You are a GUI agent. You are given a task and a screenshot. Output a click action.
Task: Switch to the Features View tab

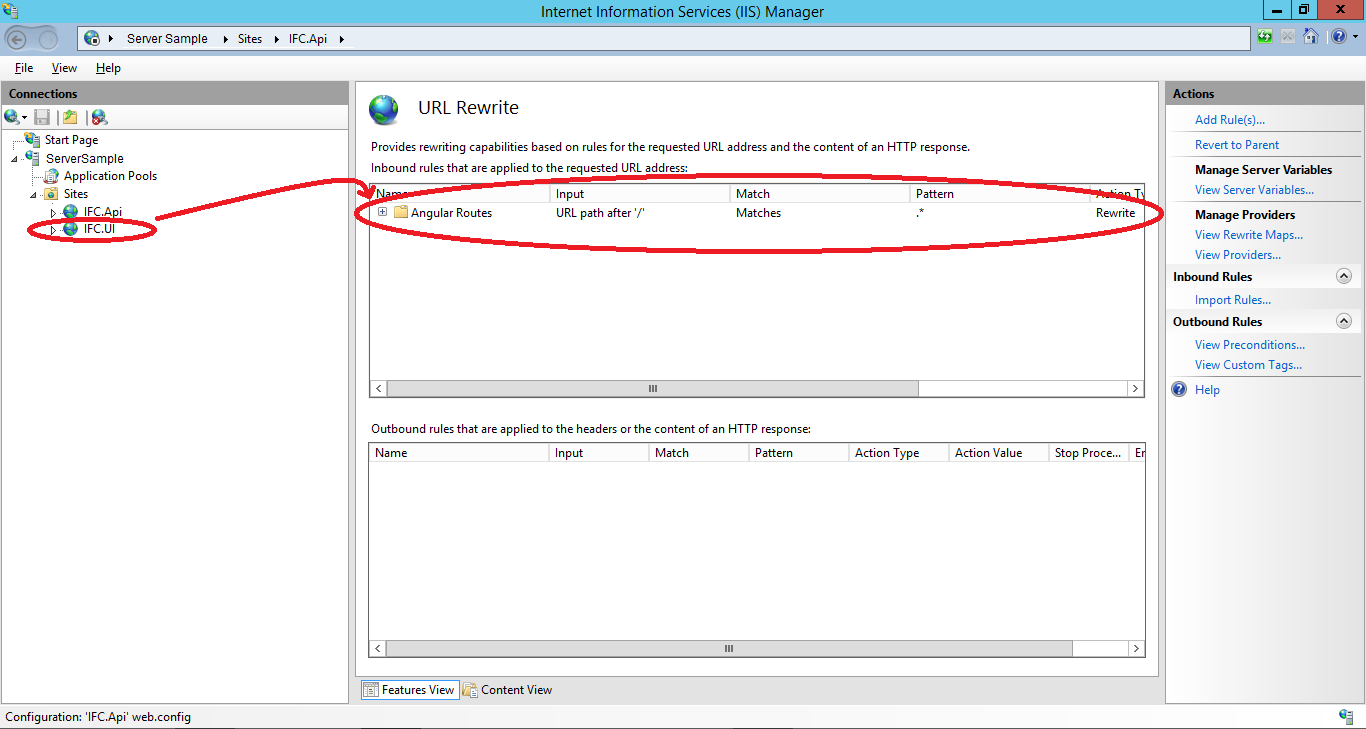[409, 690]
